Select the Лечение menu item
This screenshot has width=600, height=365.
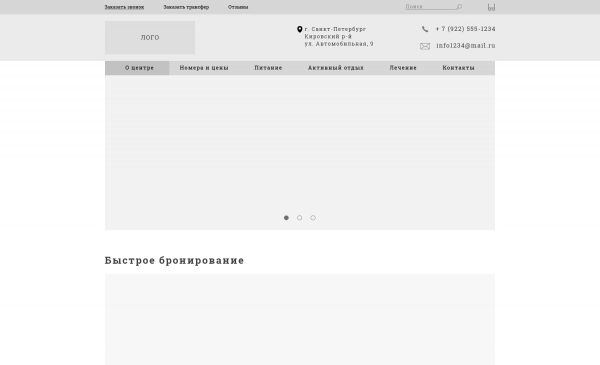[403, 68]
